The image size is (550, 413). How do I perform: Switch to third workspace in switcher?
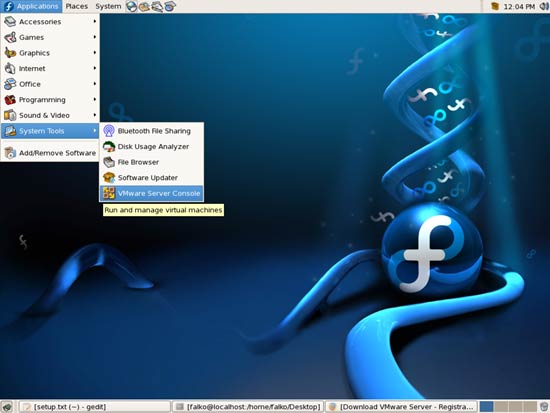tap(515, 407)
